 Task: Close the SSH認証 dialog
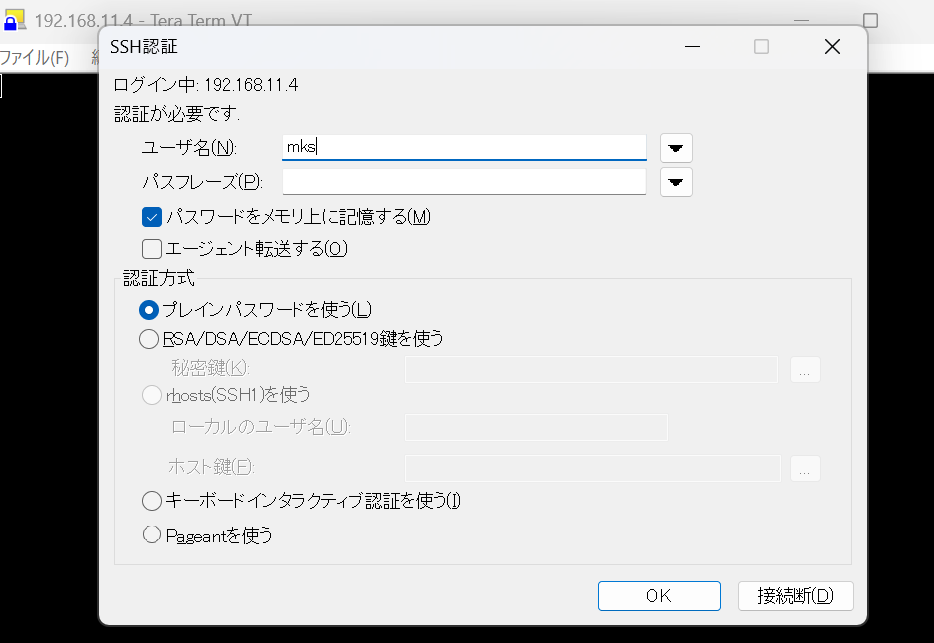click(x=831, y=47)
